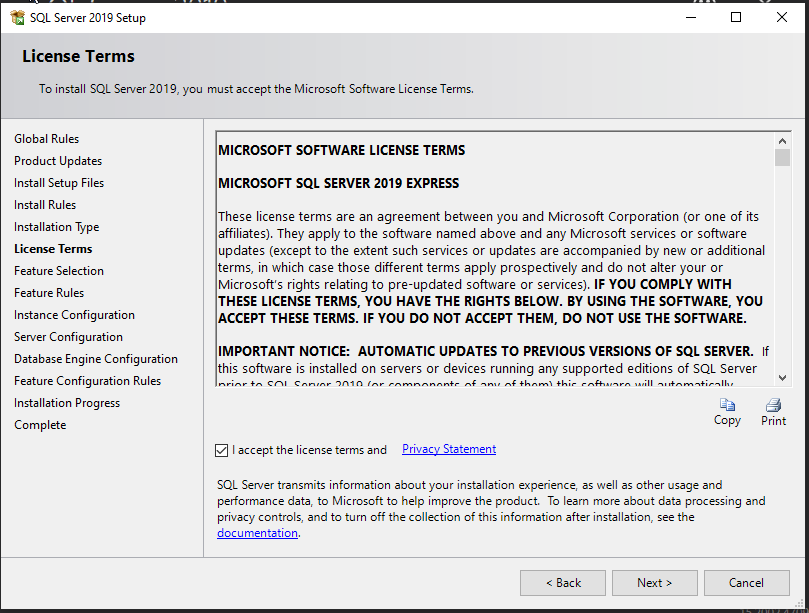Image resolution: width=809 pixels, height=613 pixels.
Task: Select Global Rules step in sidebar
Action: pos(46,139)
